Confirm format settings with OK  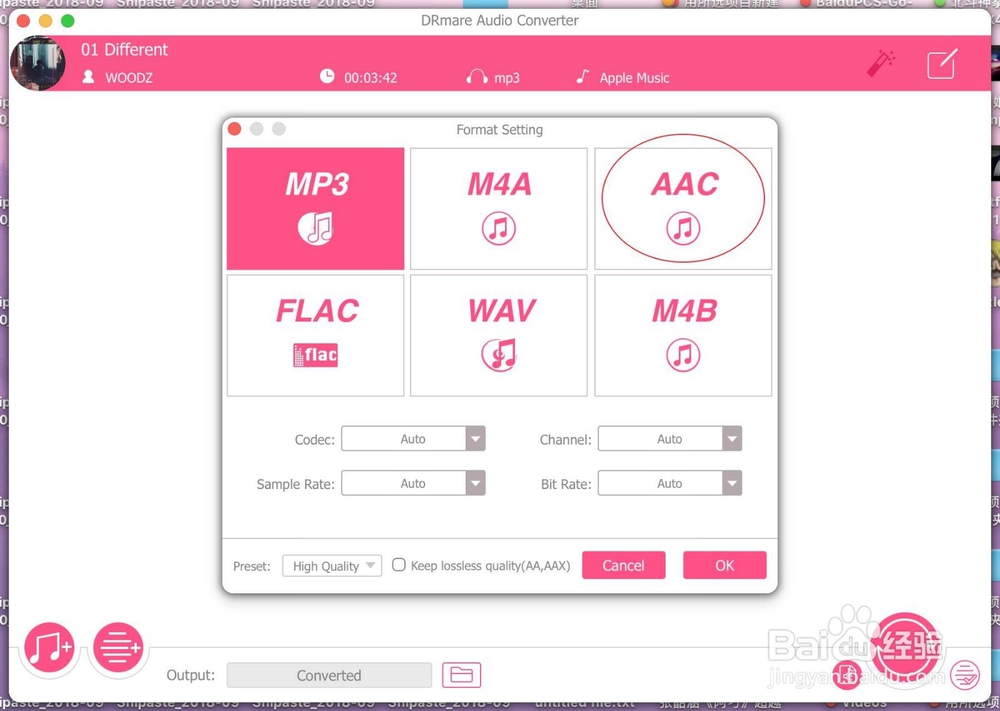tap(724, 566)
